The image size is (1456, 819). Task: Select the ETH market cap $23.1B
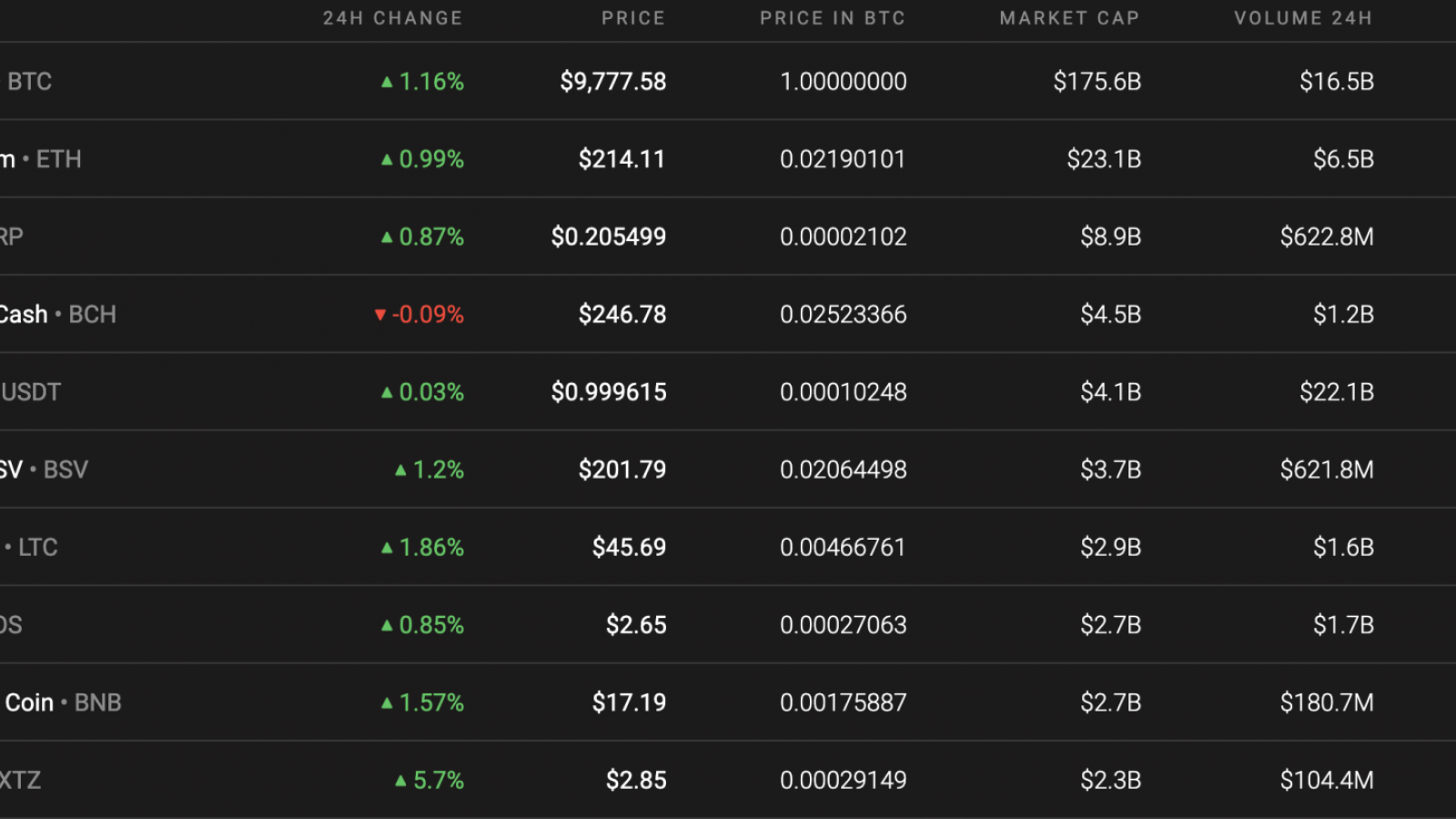1105,159
